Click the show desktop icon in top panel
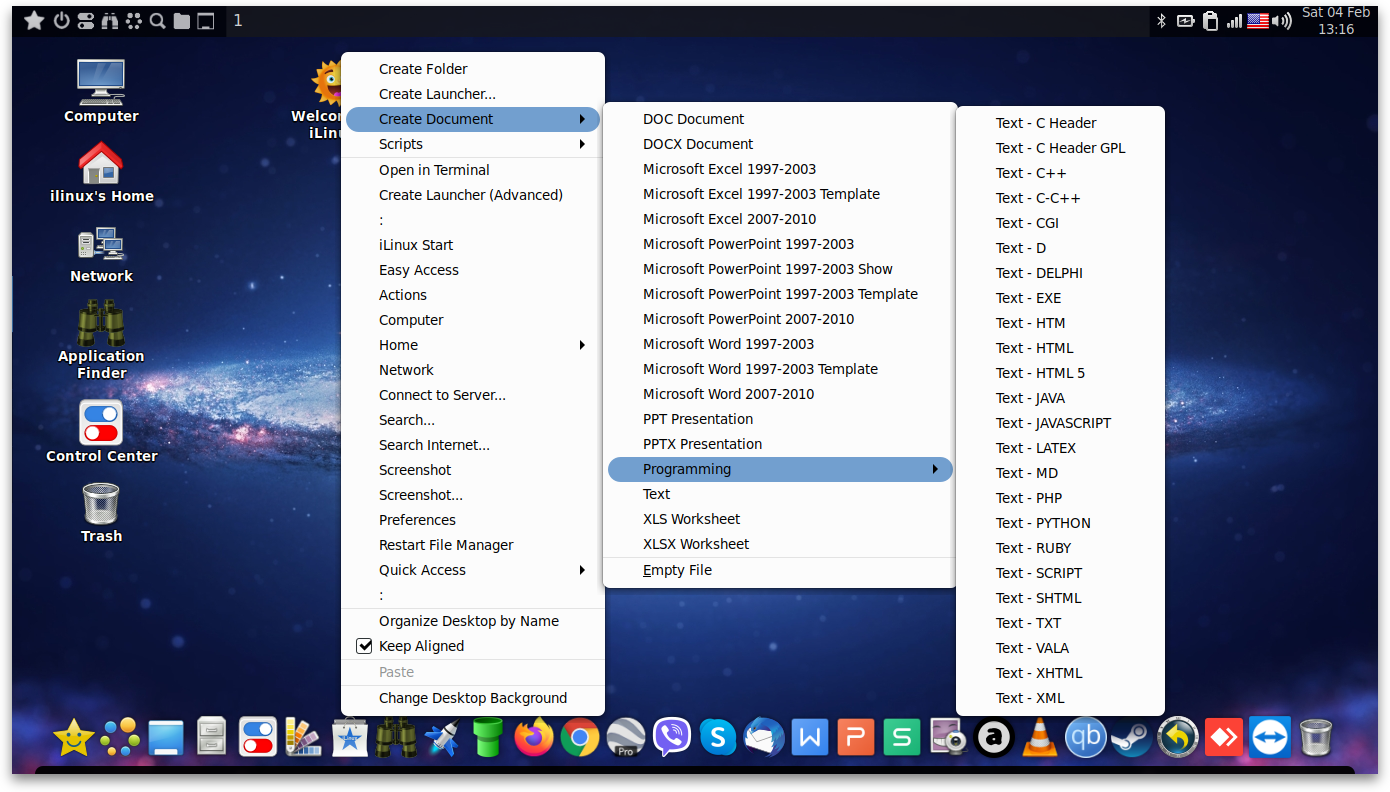The image size is (1390, 792). tap(205, 21)
